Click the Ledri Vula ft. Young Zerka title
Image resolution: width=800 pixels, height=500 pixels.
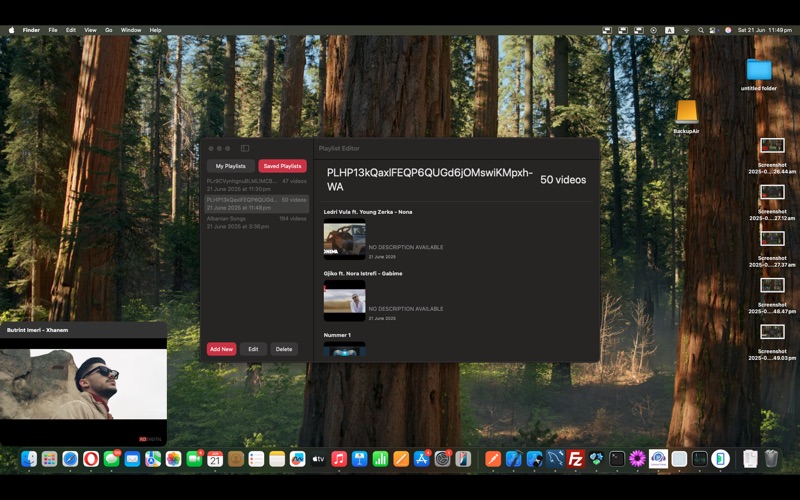pyautogui.click(x=368, y=212)
